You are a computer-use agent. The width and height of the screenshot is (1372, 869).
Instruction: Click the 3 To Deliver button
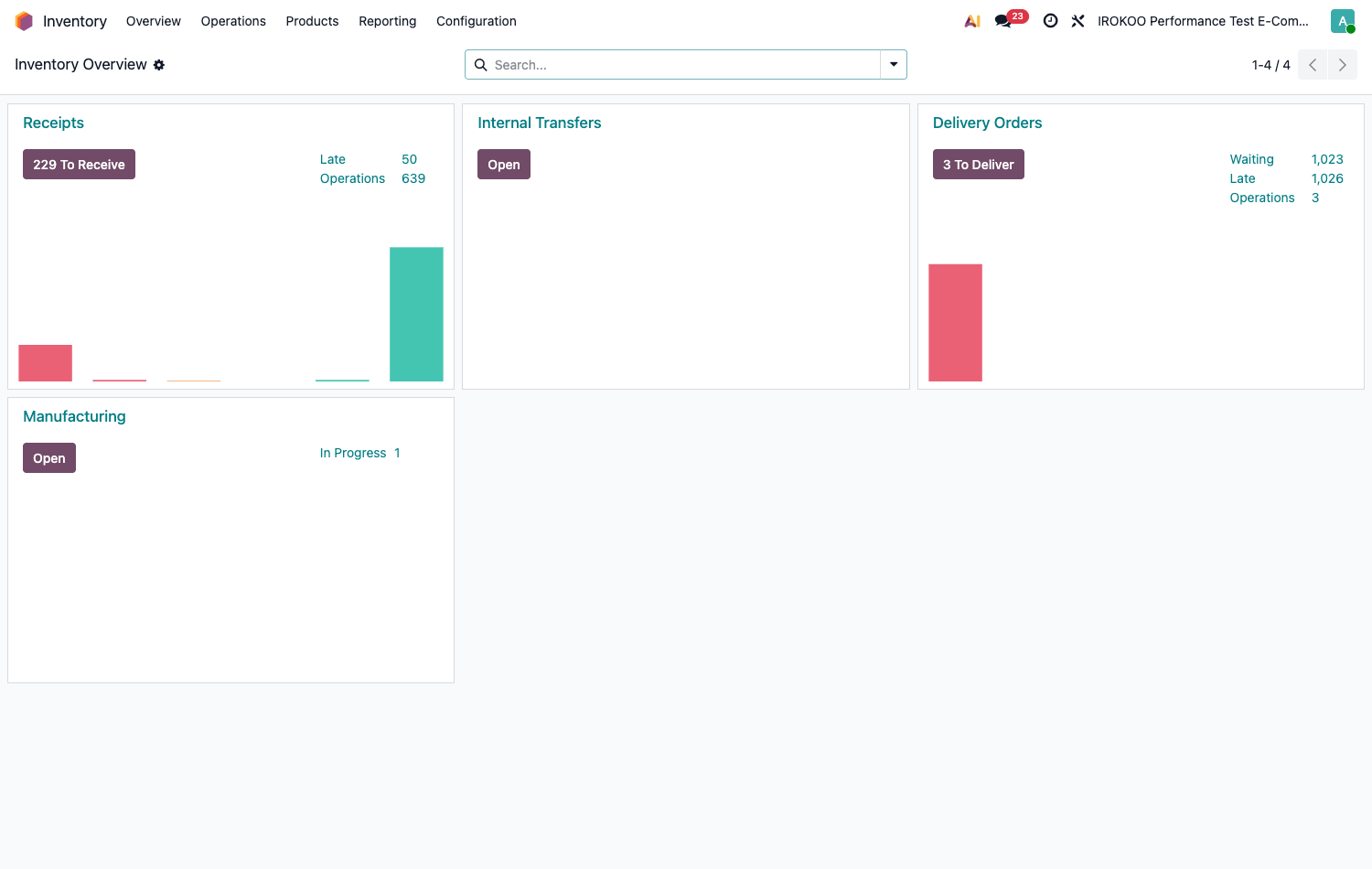(x=979, y=165)
